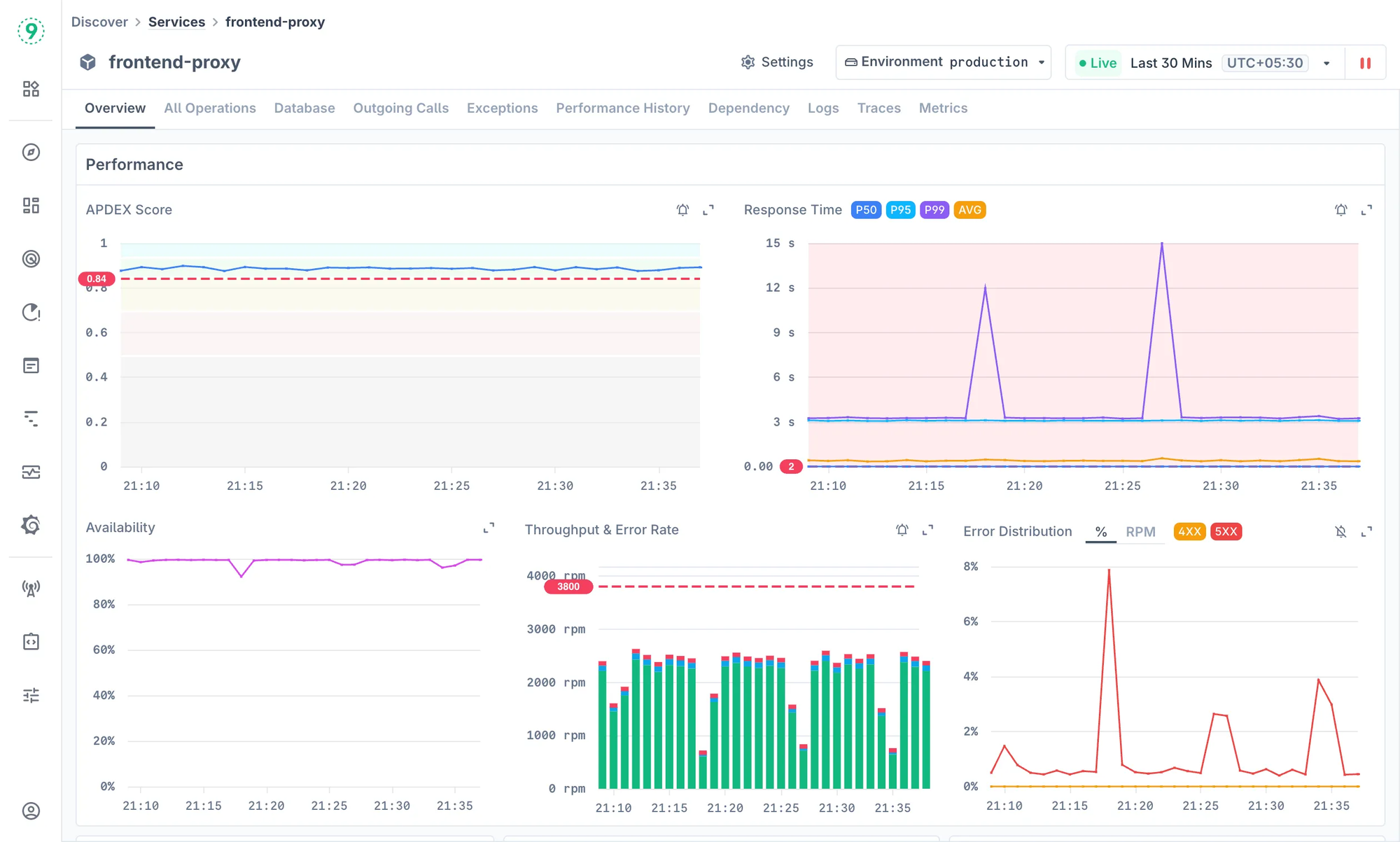Open the Logs document icon in sidebar
This screenshot has height=842, width=1400.
[31, 365]
